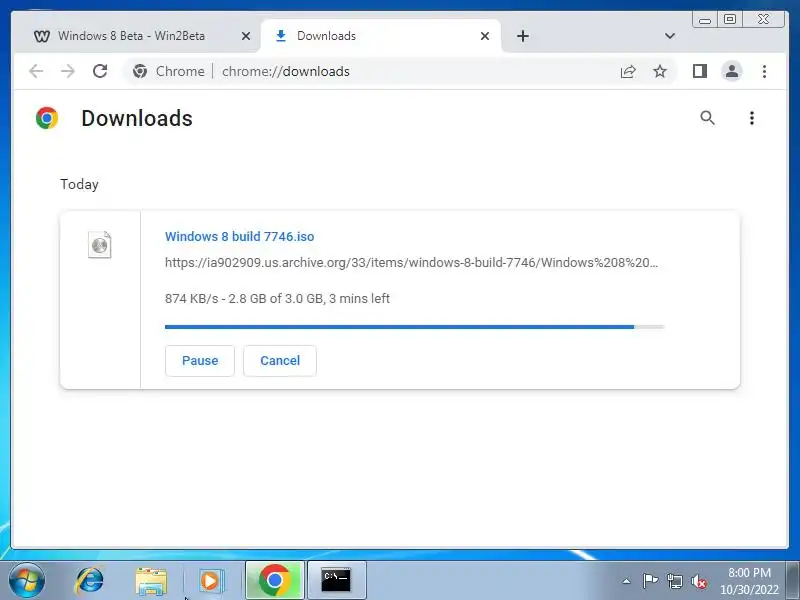Reload the Downloads page
800x600 pixels.
tap(100, 71)
